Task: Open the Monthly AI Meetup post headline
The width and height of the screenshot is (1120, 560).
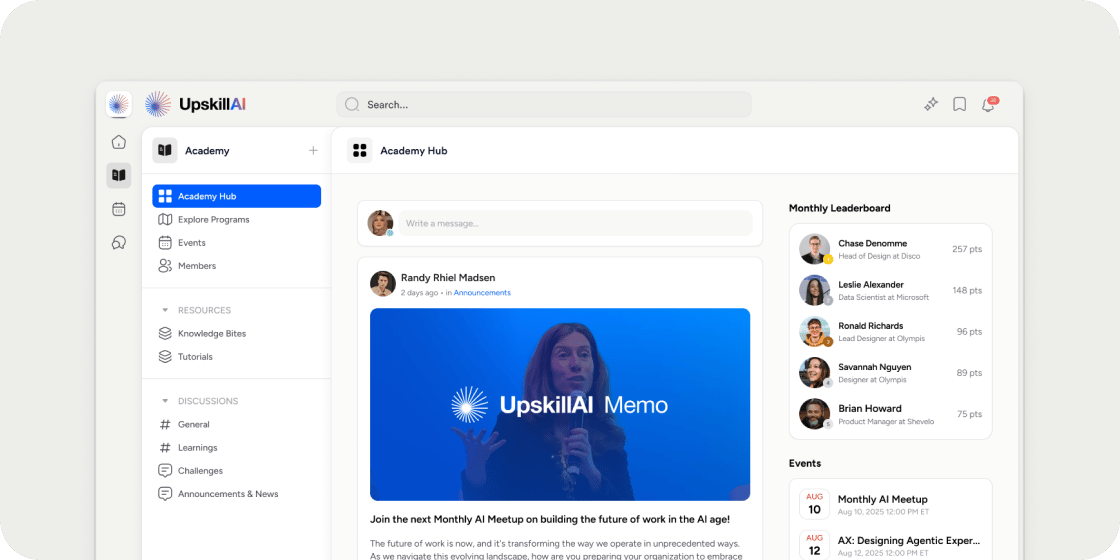Action: [x=550, y=520]
